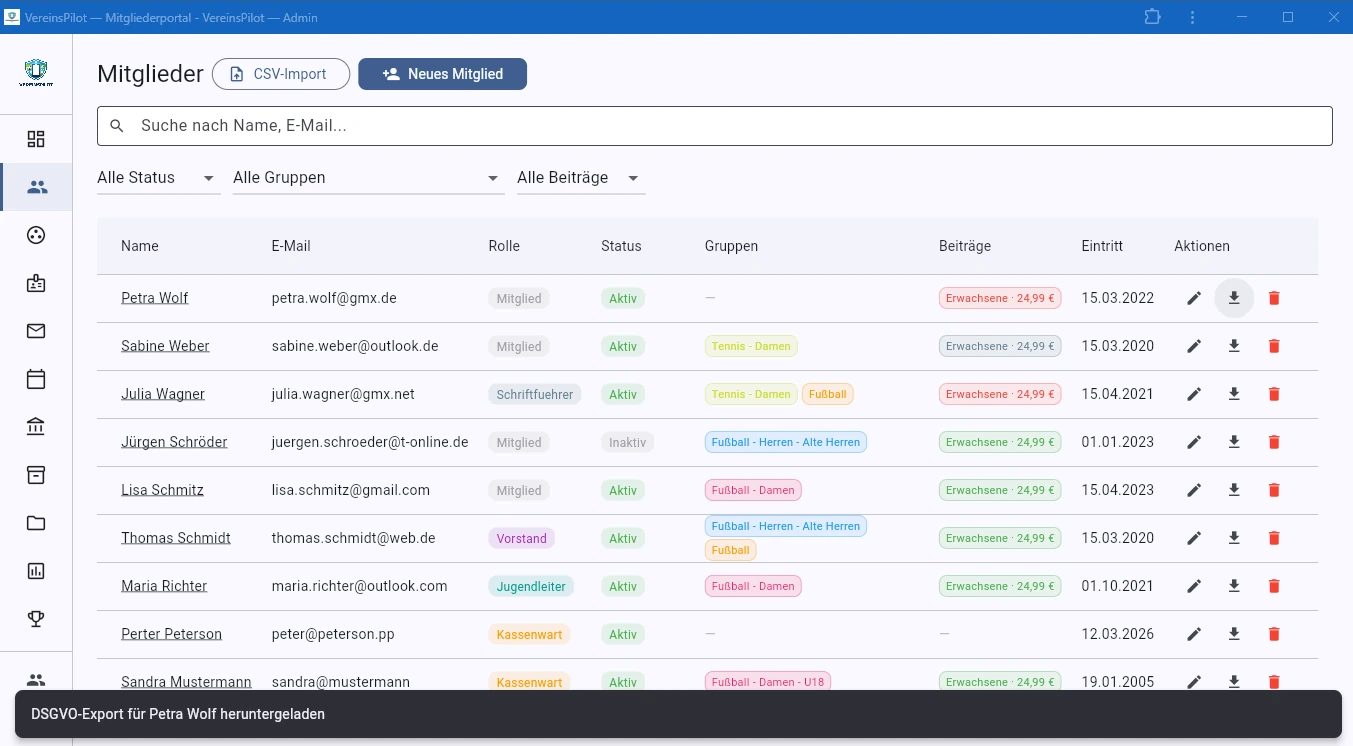Open the trophy icon in the sidebar

coord(36,619)
